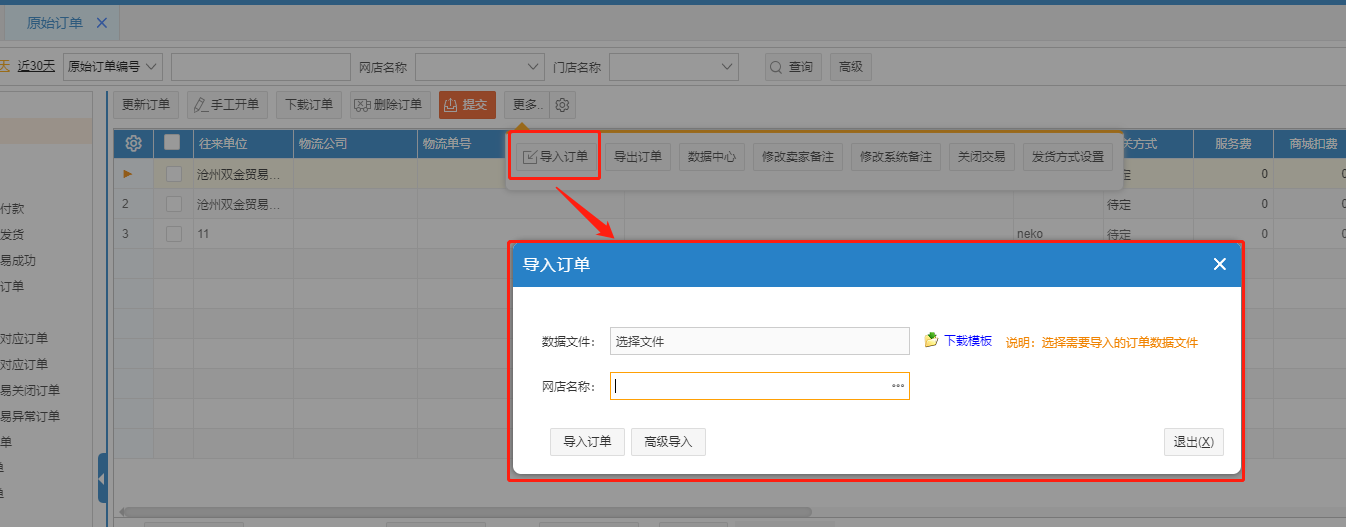Open the 网店名称 filter dropdown
This screenshot has height=527, width=1346.
pyautogui.click(x=480, y=67)
